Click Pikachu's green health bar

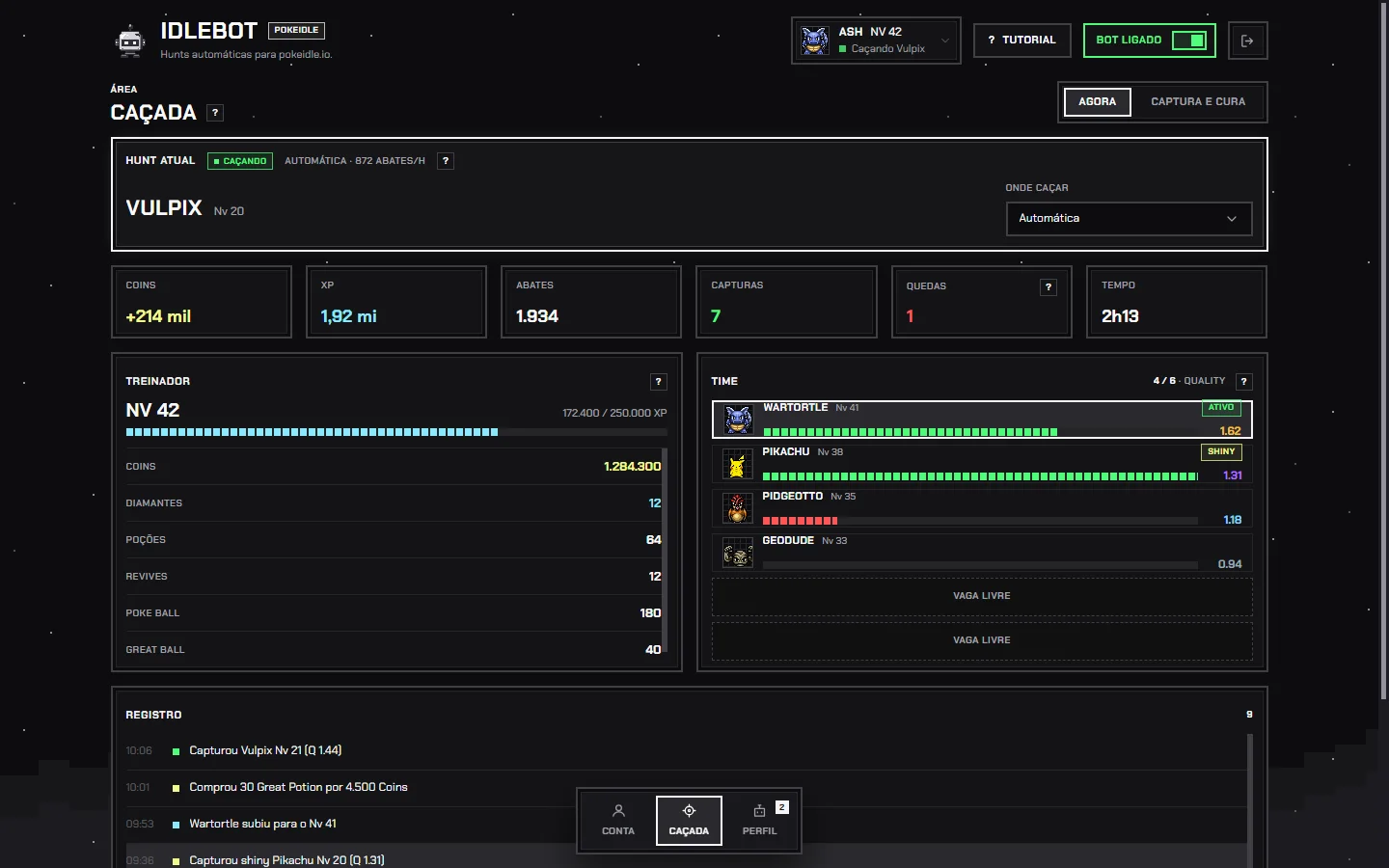coord(980,476)
